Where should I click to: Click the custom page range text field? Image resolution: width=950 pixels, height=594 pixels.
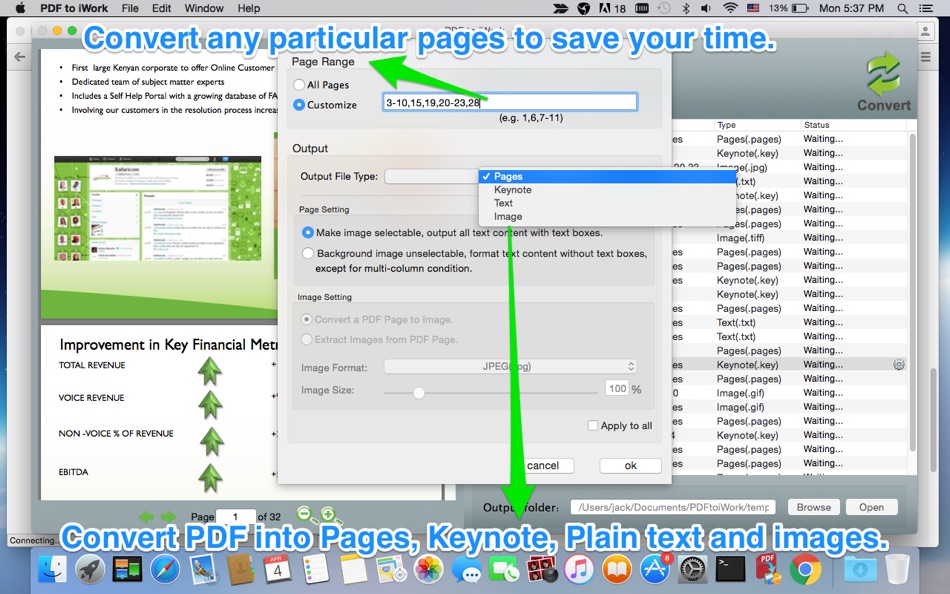(x=510, y=102)
